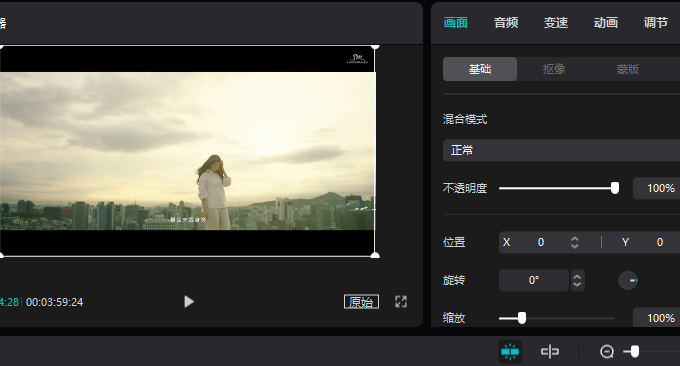680x366 pixels.
Task: Click the position X value field
Action: point(541,242)
